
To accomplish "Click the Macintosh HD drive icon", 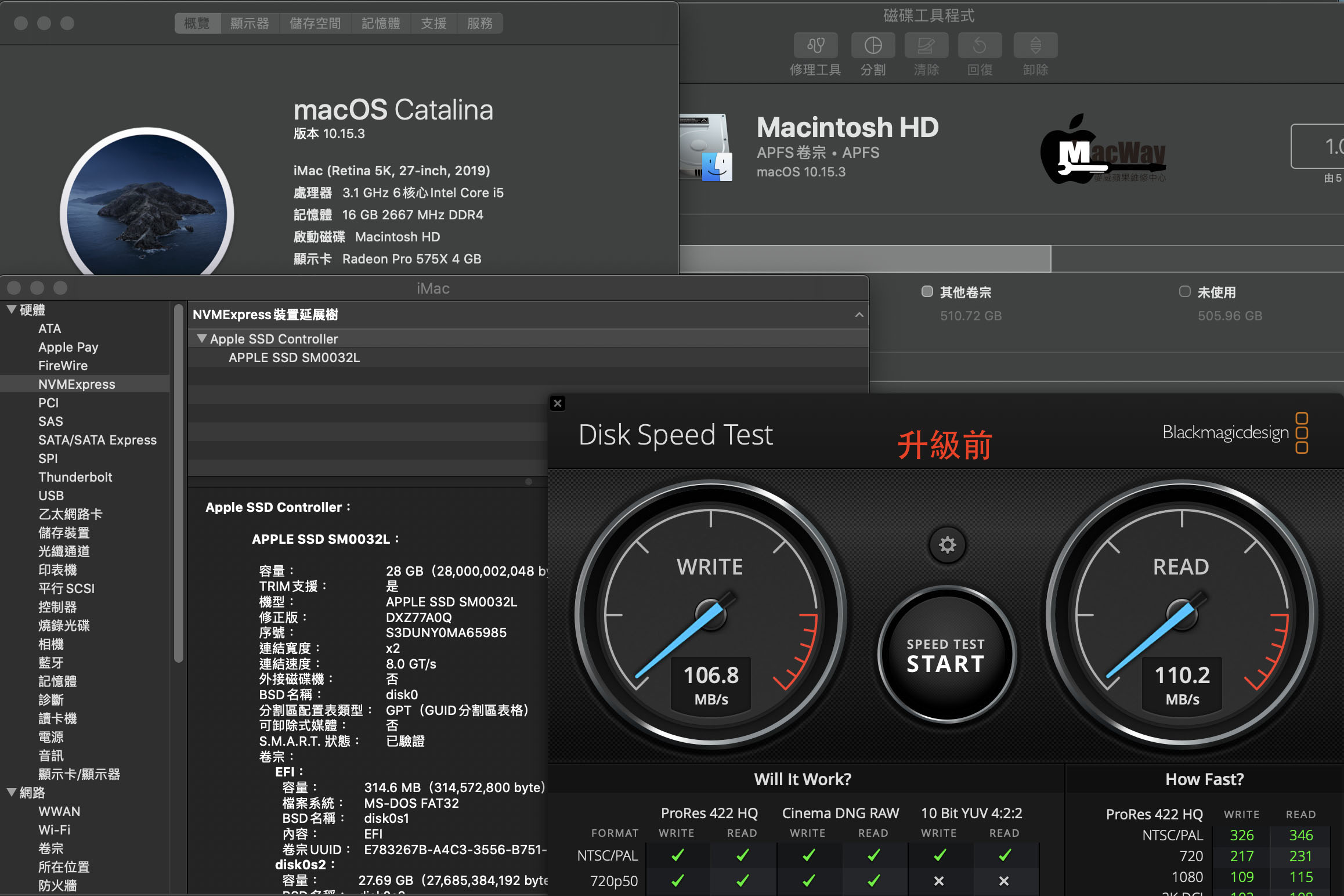I will 706,148.
